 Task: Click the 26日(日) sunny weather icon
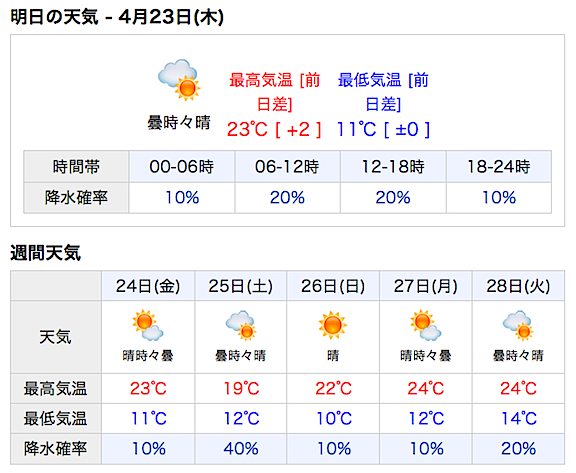point(333,325)
